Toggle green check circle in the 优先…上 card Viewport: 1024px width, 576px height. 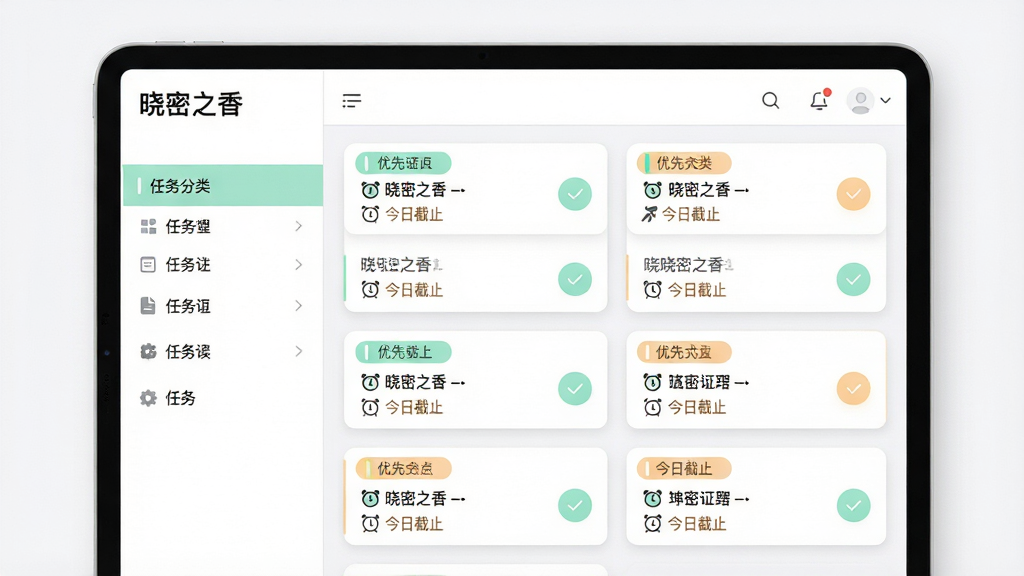coord(575,389)
